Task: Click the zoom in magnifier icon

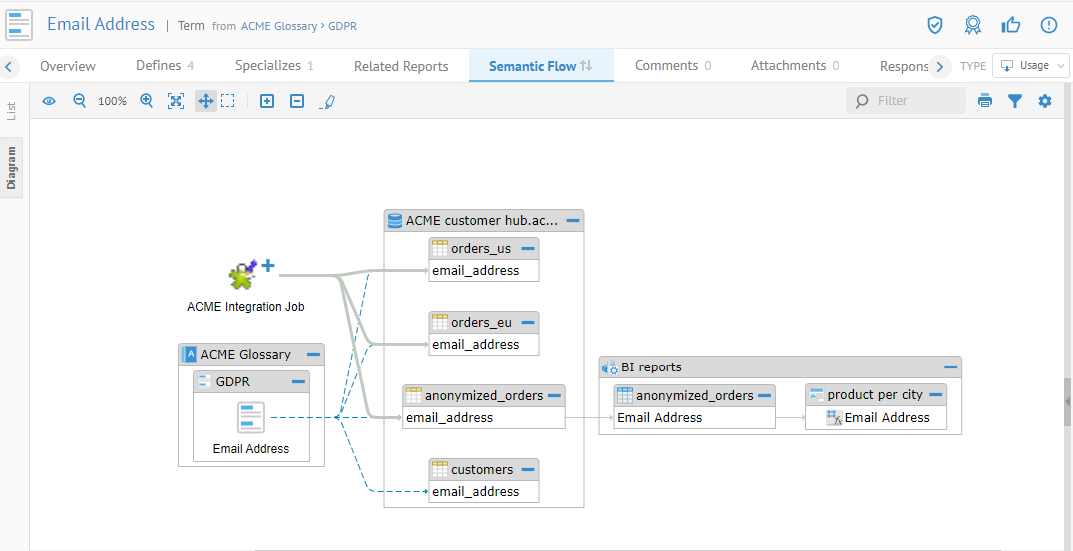Action: [x=147, y=101]
